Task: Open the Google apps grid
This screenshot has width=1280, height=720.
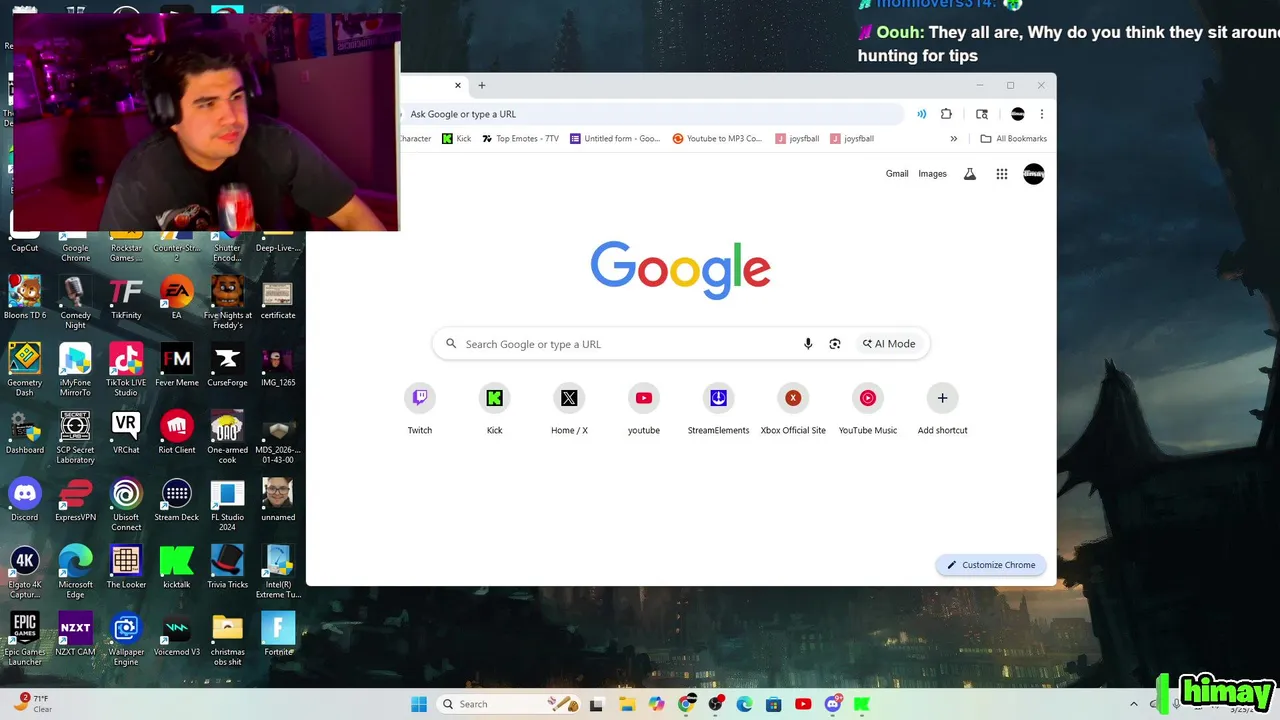Action: [1001, 174]
